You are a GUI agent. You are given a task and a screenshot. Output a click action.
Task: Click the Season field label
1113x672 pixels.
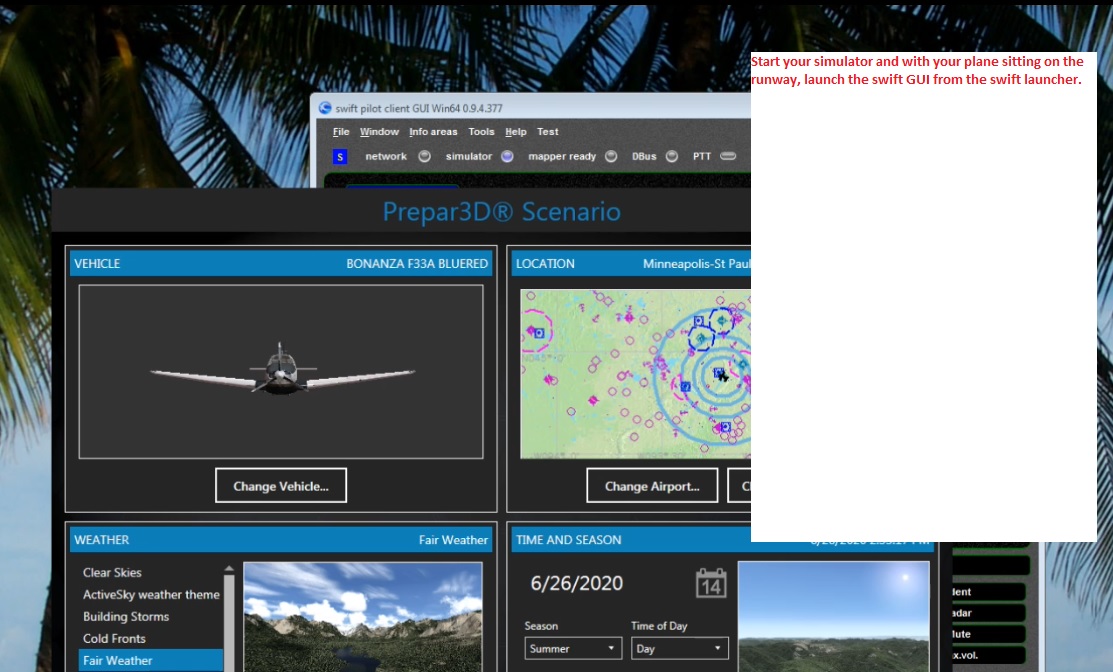coord(541,626)
